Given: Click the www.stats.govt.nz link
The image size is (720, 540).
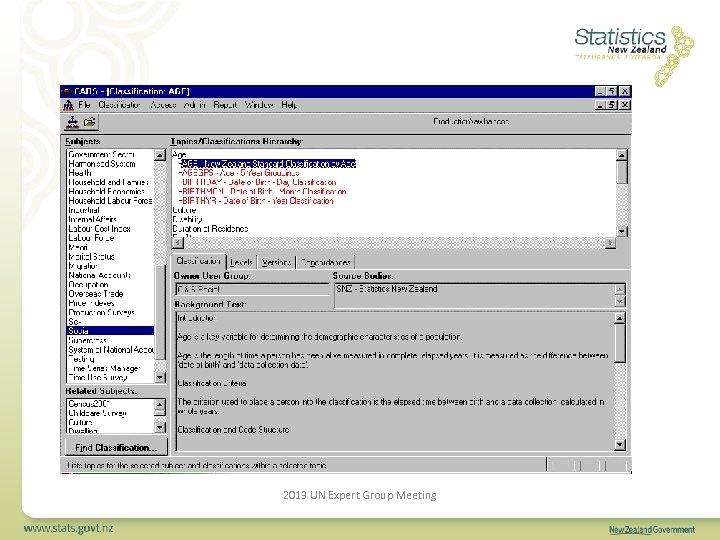Looking at the screenshot, I should click(x=68, y=528).
